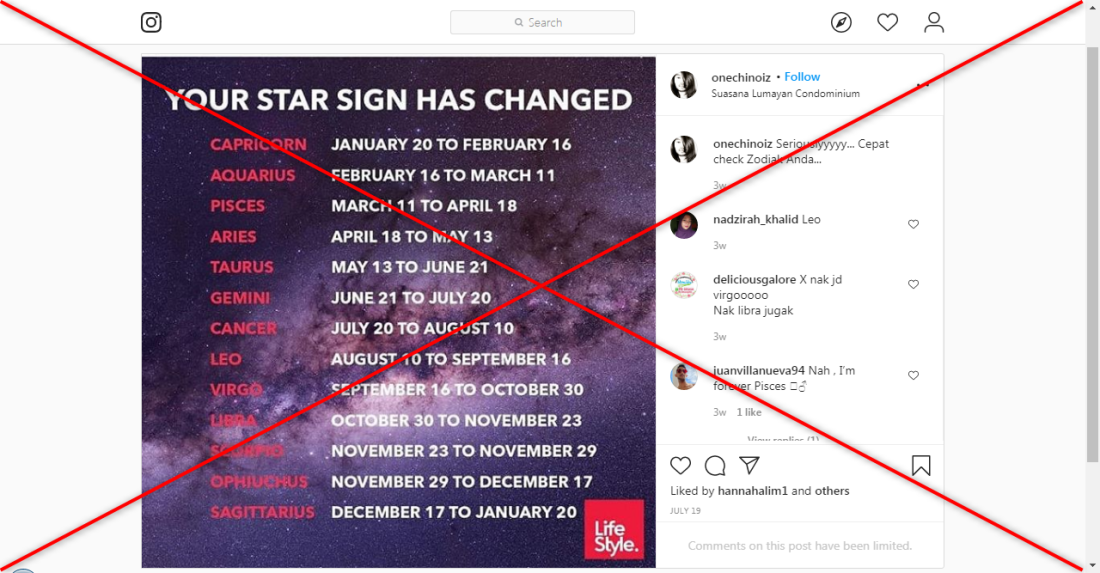
Task: Open Suasana Lumayan Condominium location
Action: 785,93
